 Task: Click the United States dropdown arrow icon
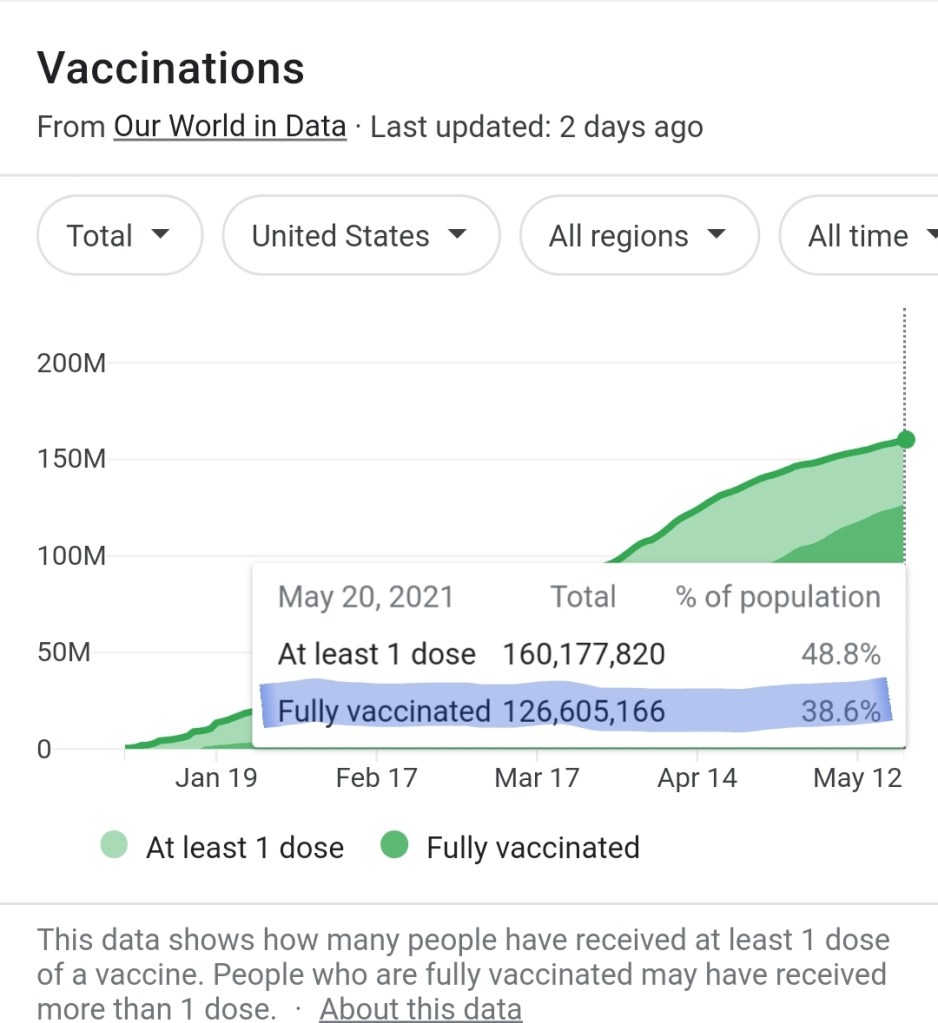(457, 236)
